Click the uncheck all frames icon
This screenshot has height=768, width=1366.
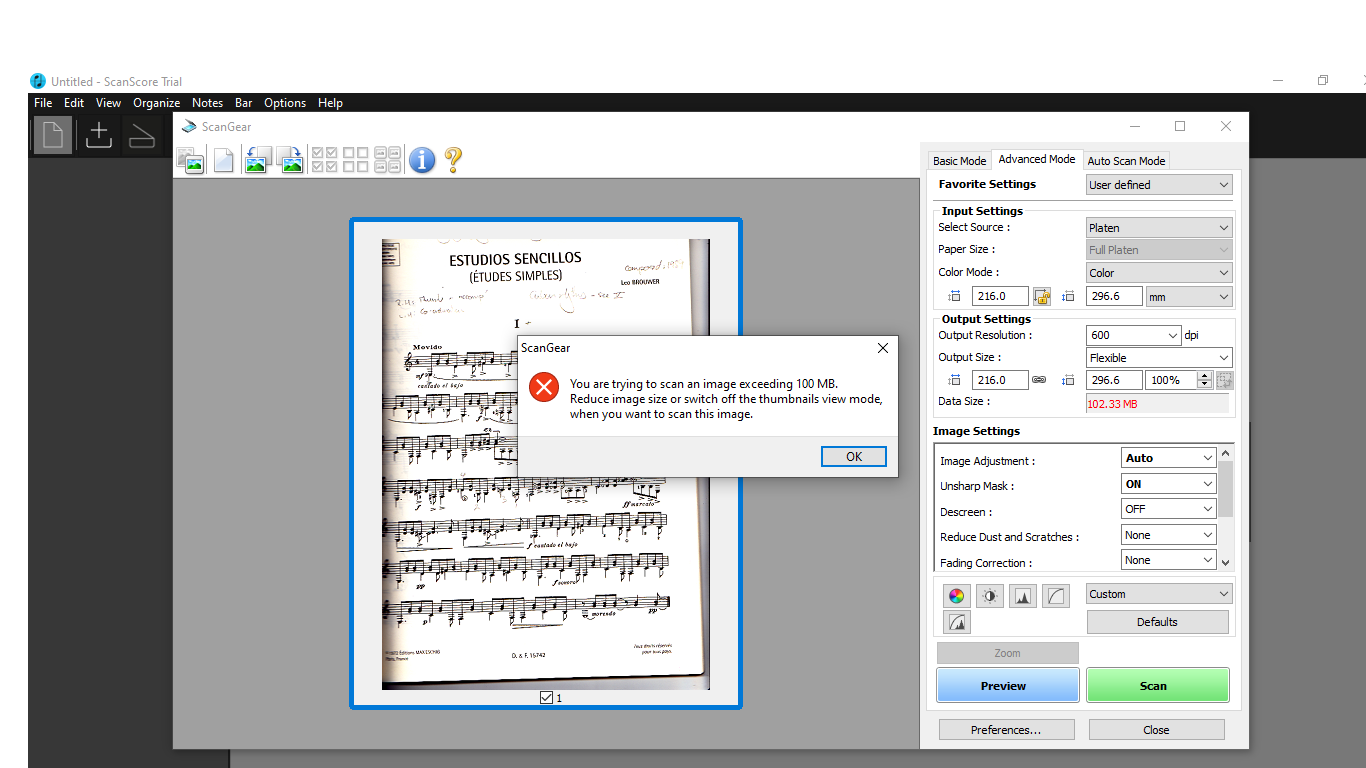click(356, 160)
